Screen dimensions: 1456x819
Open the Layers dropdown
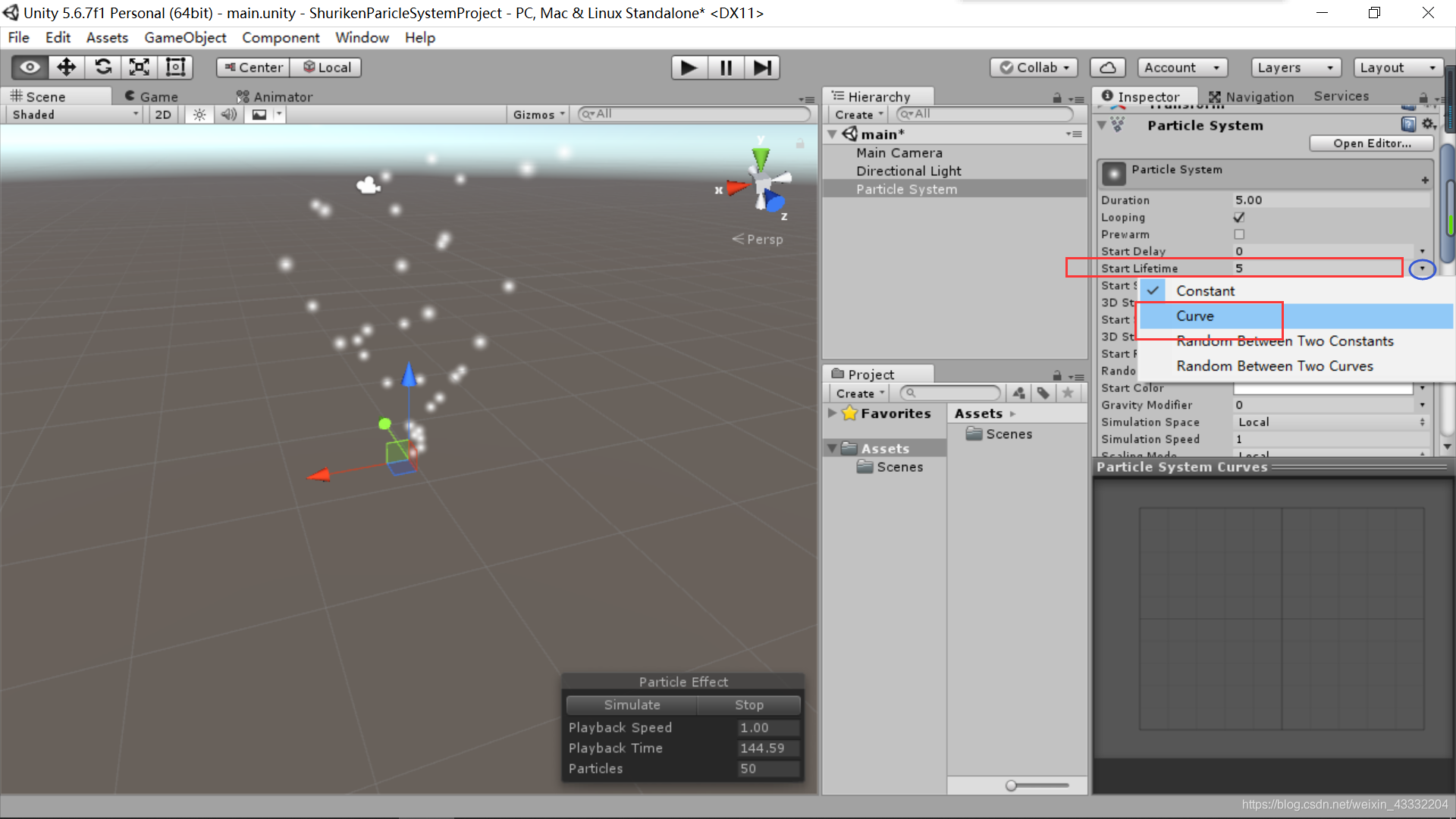coord(1295,67)
